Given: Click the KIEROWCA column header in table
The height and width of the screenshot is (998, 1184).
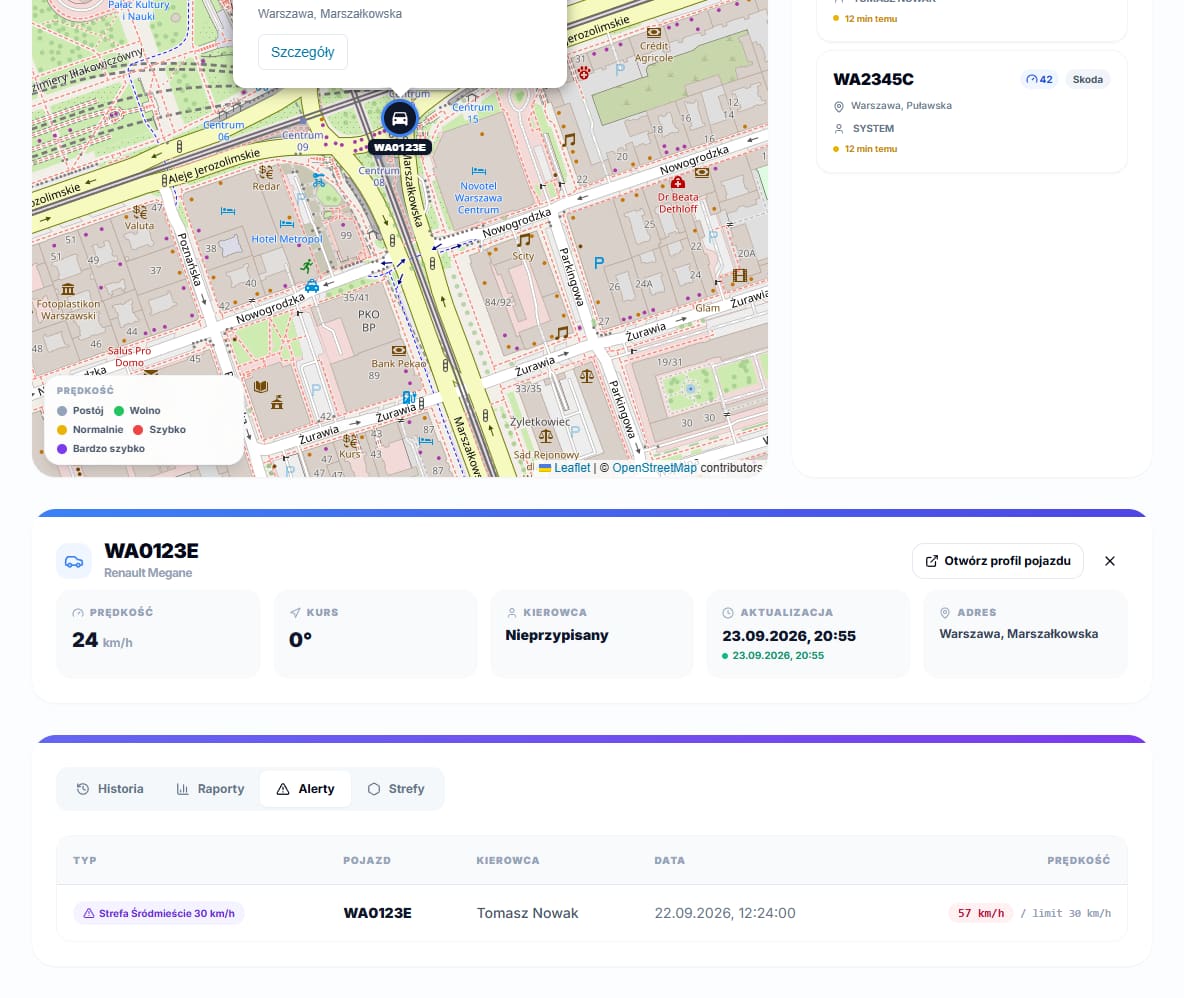Looking at the screenshot, I should (507, 861).
